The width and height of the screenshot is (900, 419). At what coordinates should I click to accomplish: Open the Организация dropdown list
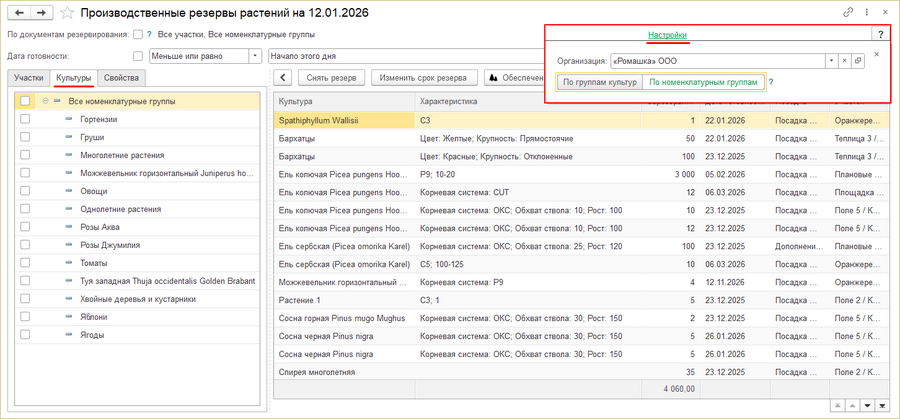[x=831, y=61]
